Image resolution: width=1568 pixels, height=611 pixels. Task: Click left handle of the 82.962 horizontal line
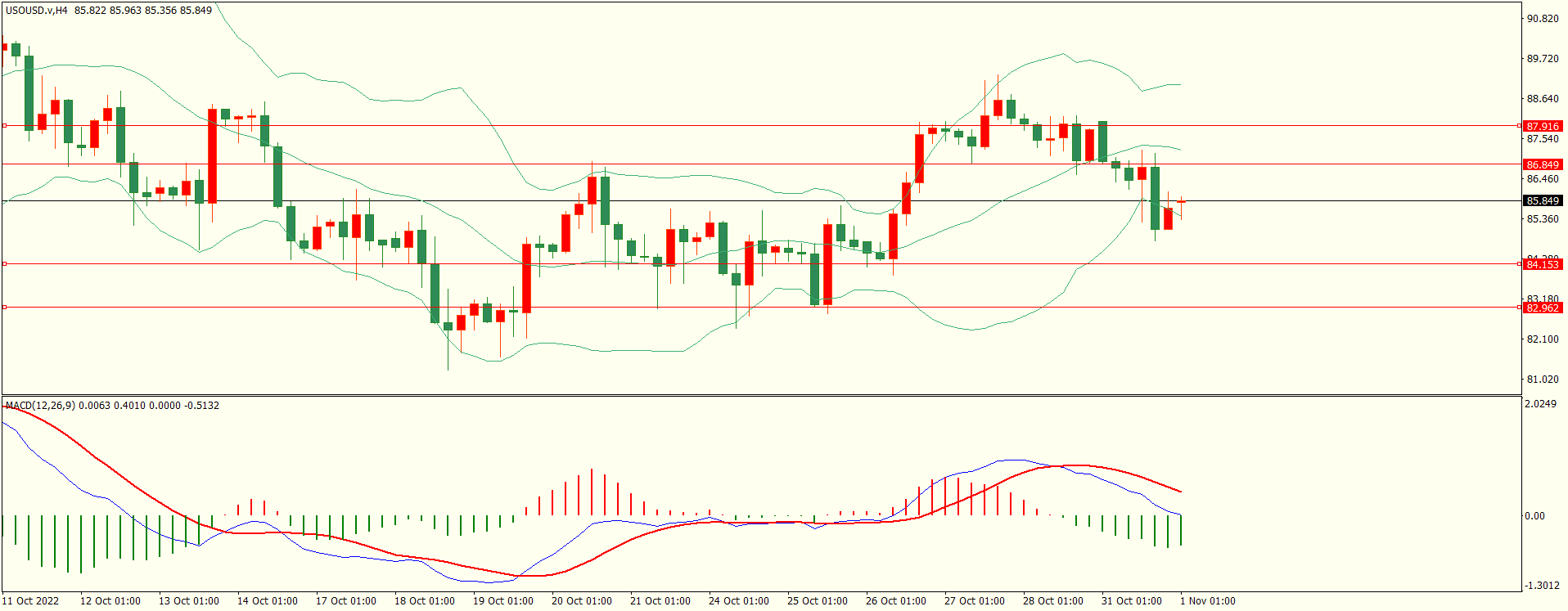5,308
